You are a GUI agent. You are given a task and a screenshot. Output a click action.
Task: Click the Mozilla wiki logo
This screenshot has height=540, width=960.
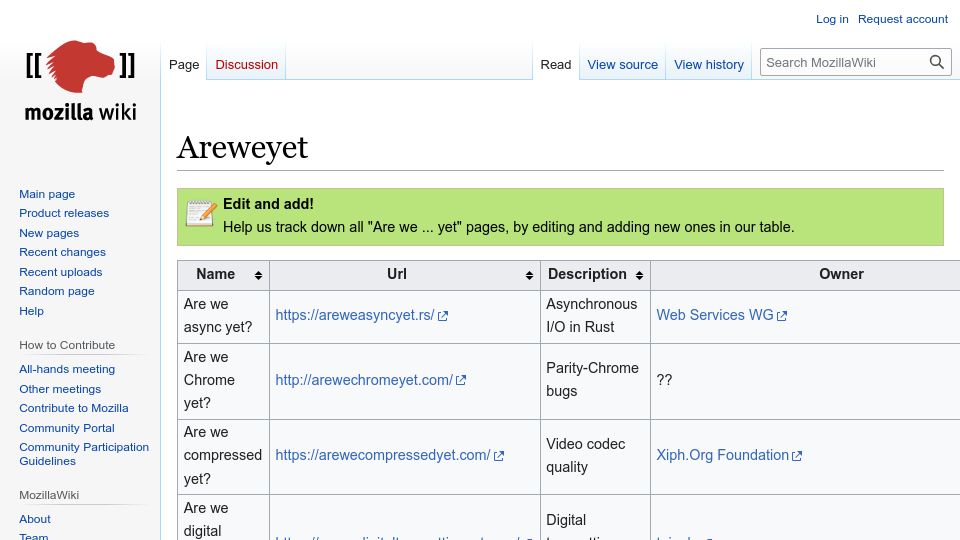pyautogui.click(x=80, y=81)
